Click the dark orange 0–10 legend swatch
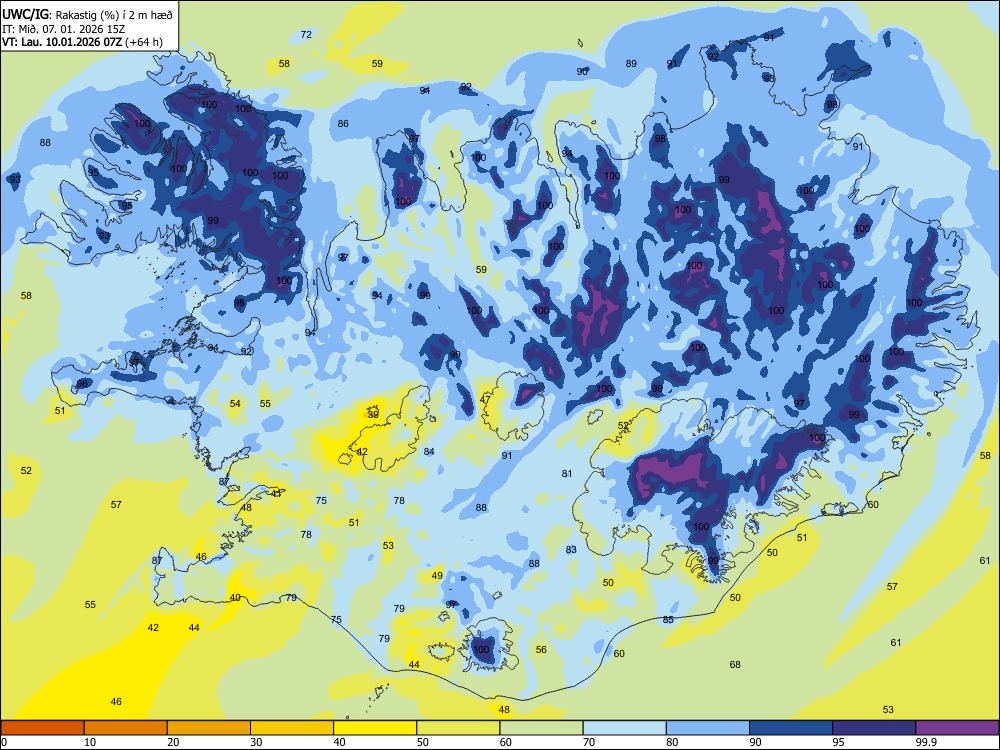 point(42,728)
